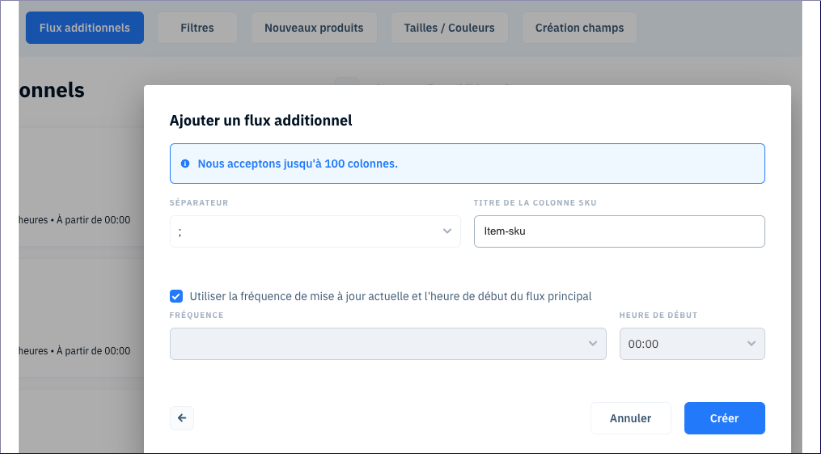
Task: Click the back arrow icon button
Action: tap(182, 418)
